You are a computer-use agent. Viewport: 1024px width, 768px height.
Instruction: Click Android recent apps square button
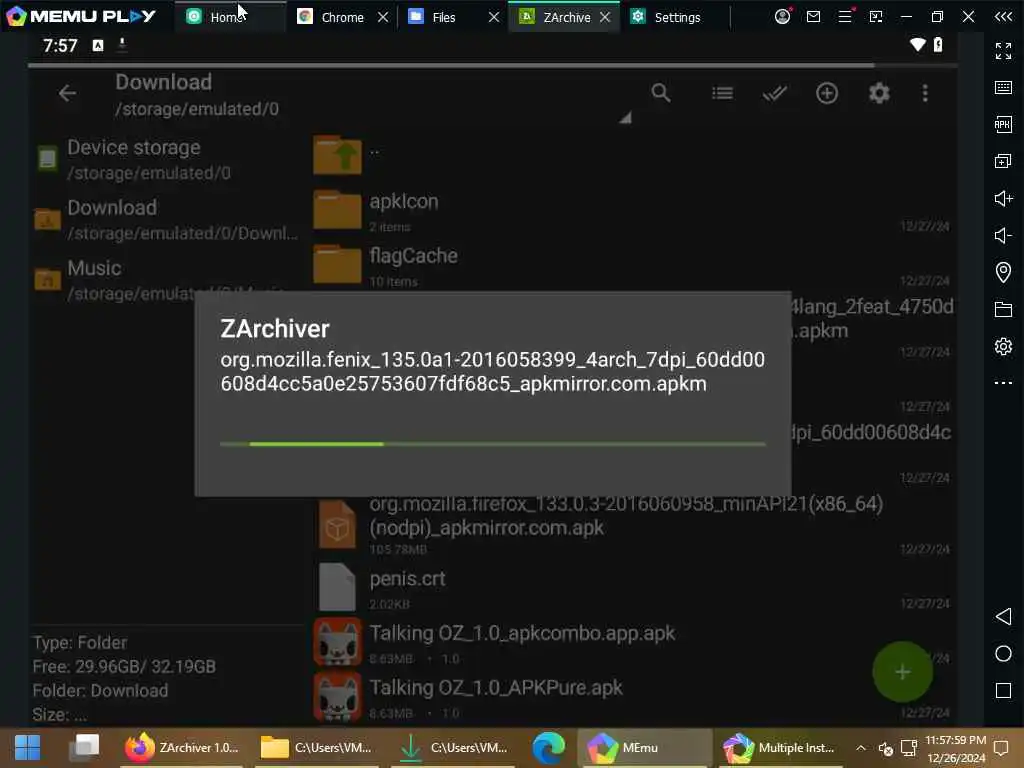(x=1003, y=690)
